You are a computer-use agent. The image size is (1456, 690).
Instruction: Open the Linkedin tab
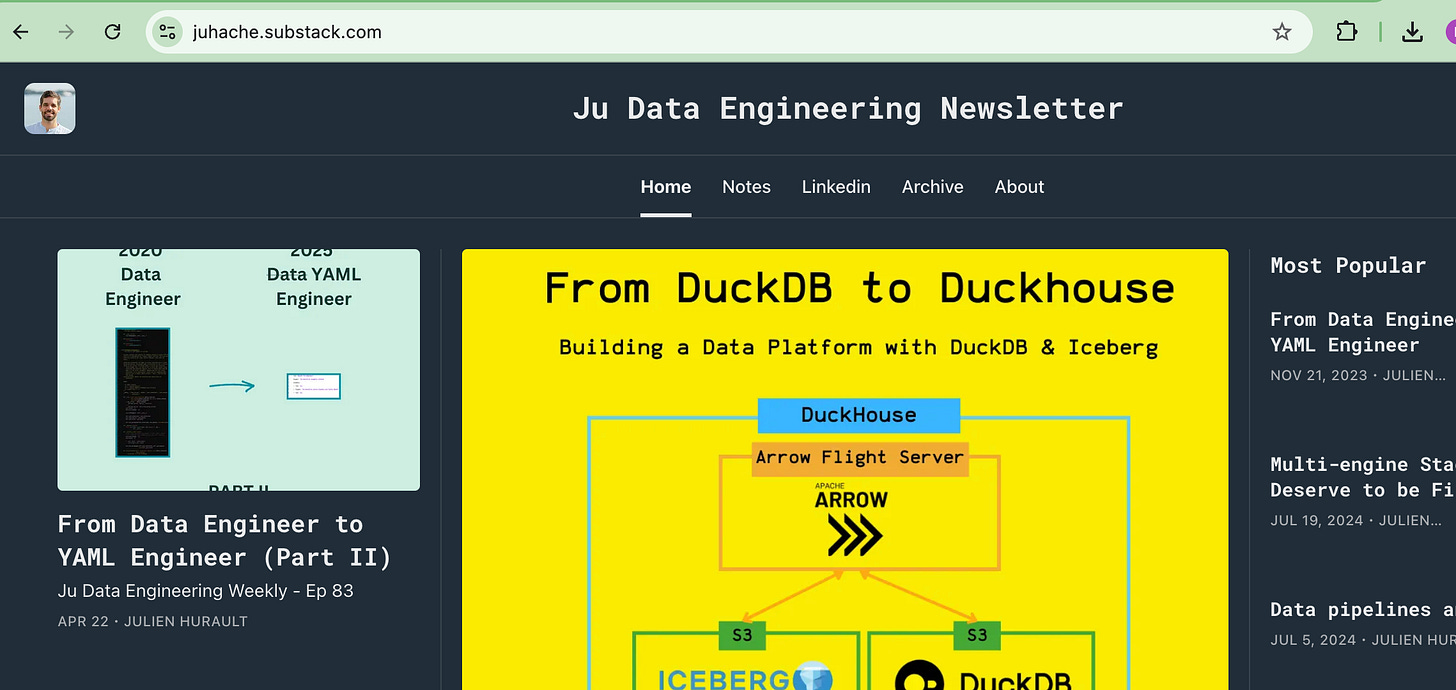coord(836,187)
